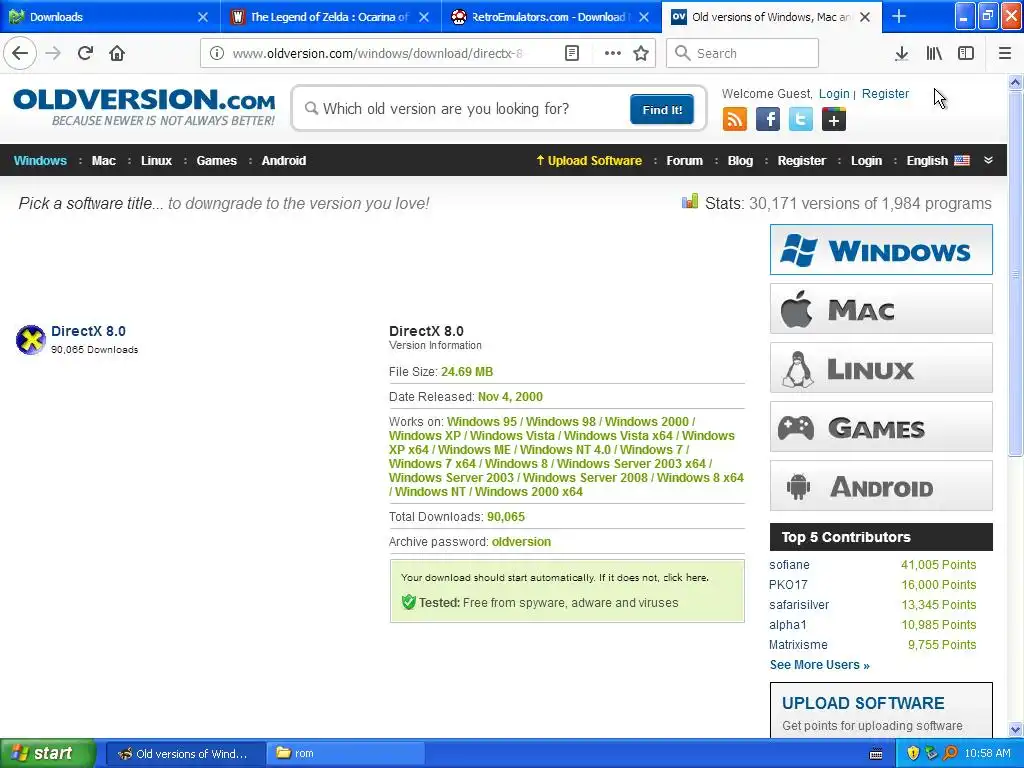Viewport: 1024px width, 768px height.
Task: Click the scrollbar down arrow
Action: point(1015,729)
